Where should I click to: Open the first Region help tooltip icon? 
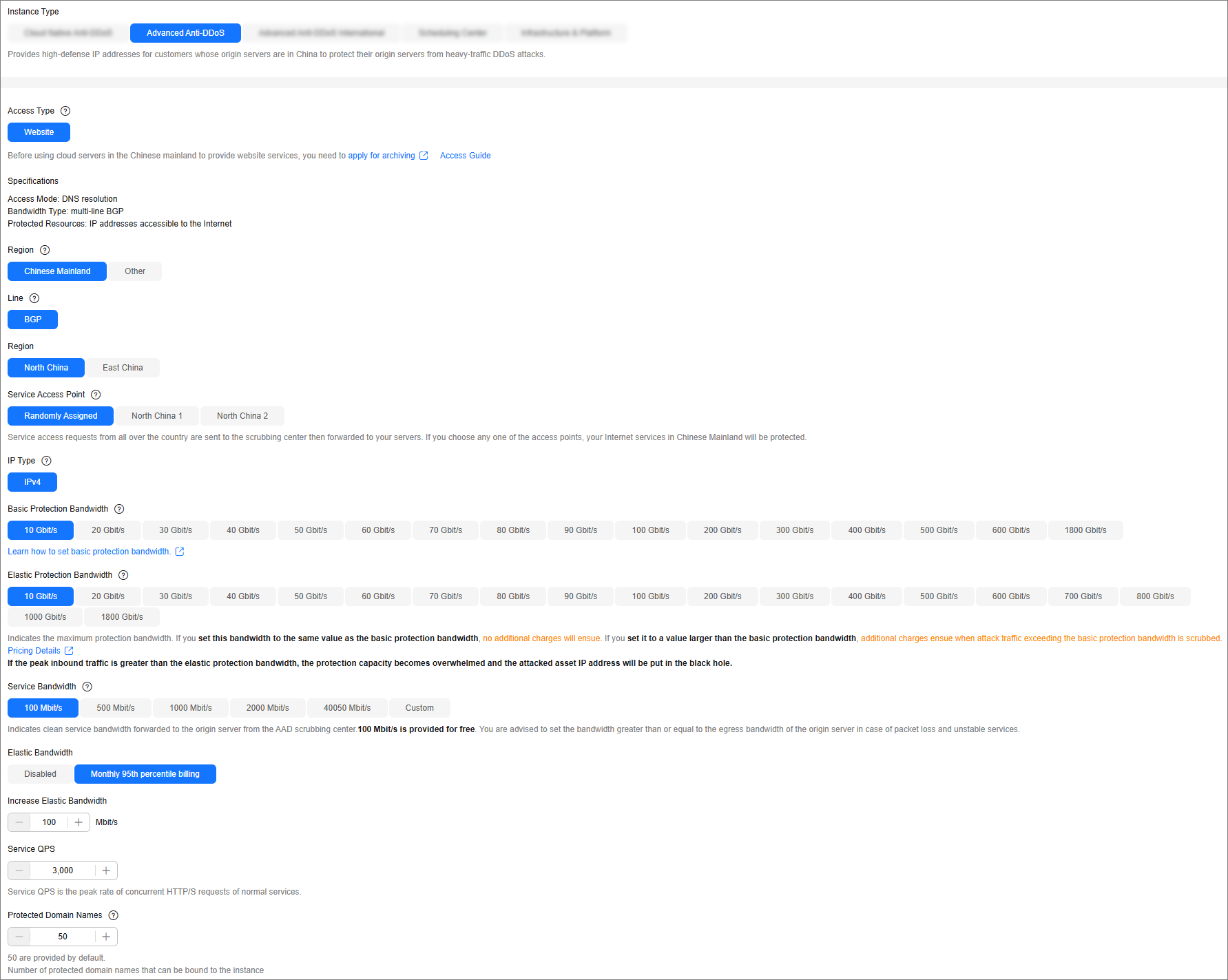(45, 250)
